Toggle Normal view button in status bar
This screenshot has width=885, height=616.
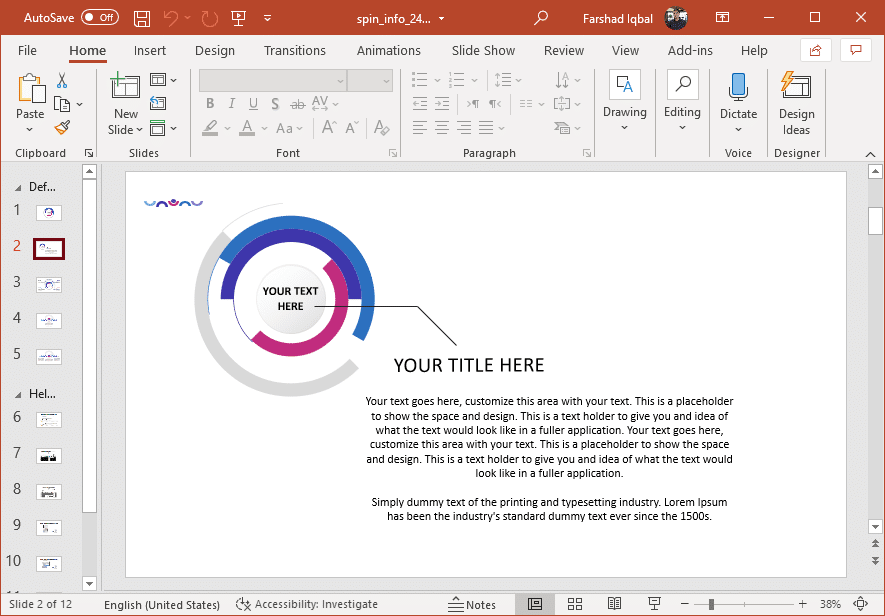pyautogui.click(x=535, y=604)
